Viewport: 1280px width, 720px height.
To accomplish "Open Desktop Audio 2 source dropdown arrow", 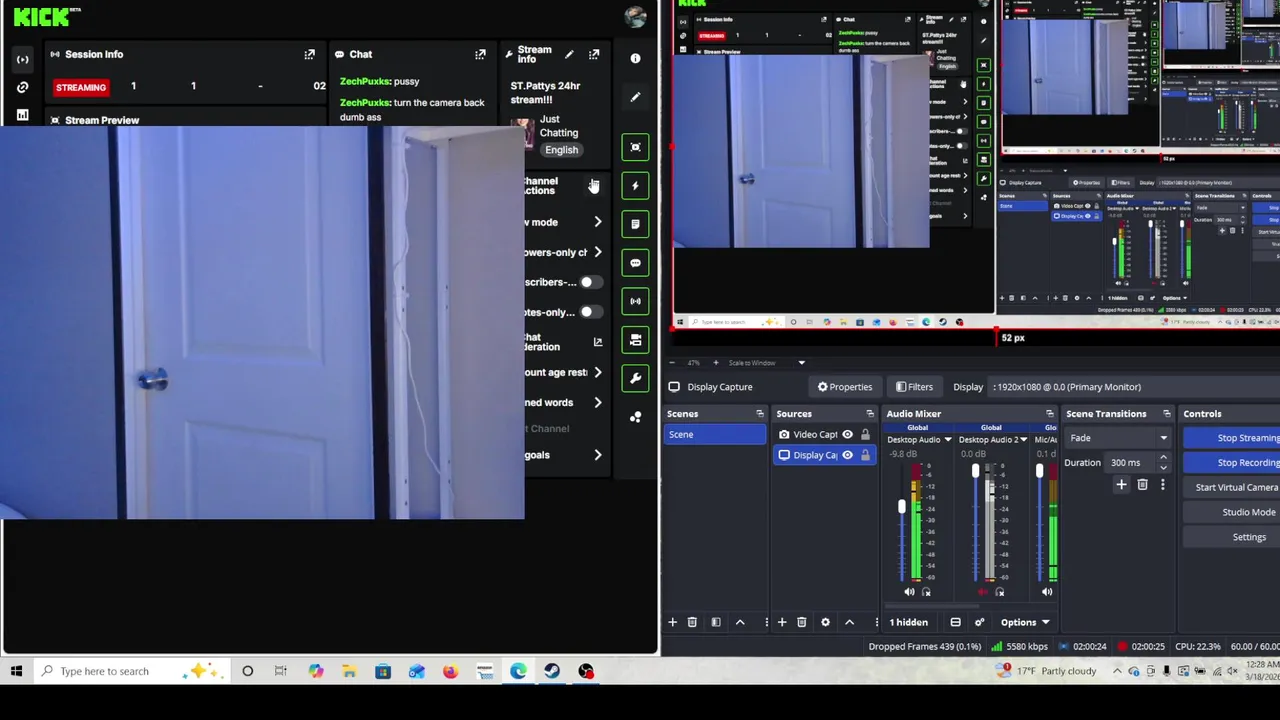I will (1023, 440).
